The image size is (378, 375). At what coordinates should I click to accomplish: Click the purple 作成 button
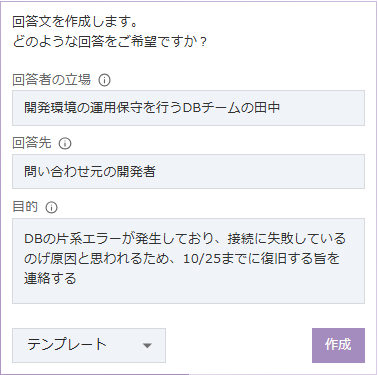click(338, 345)
